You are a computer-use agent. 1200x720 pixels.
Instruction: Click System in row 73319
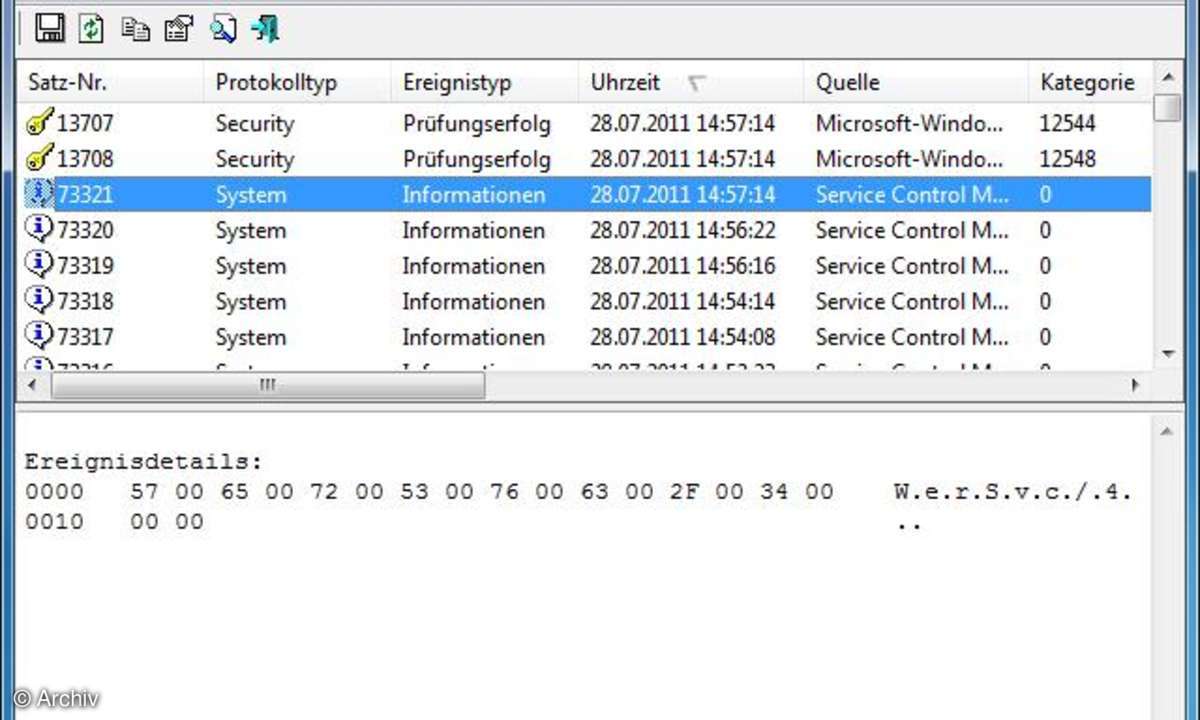[x=250, y=266]
